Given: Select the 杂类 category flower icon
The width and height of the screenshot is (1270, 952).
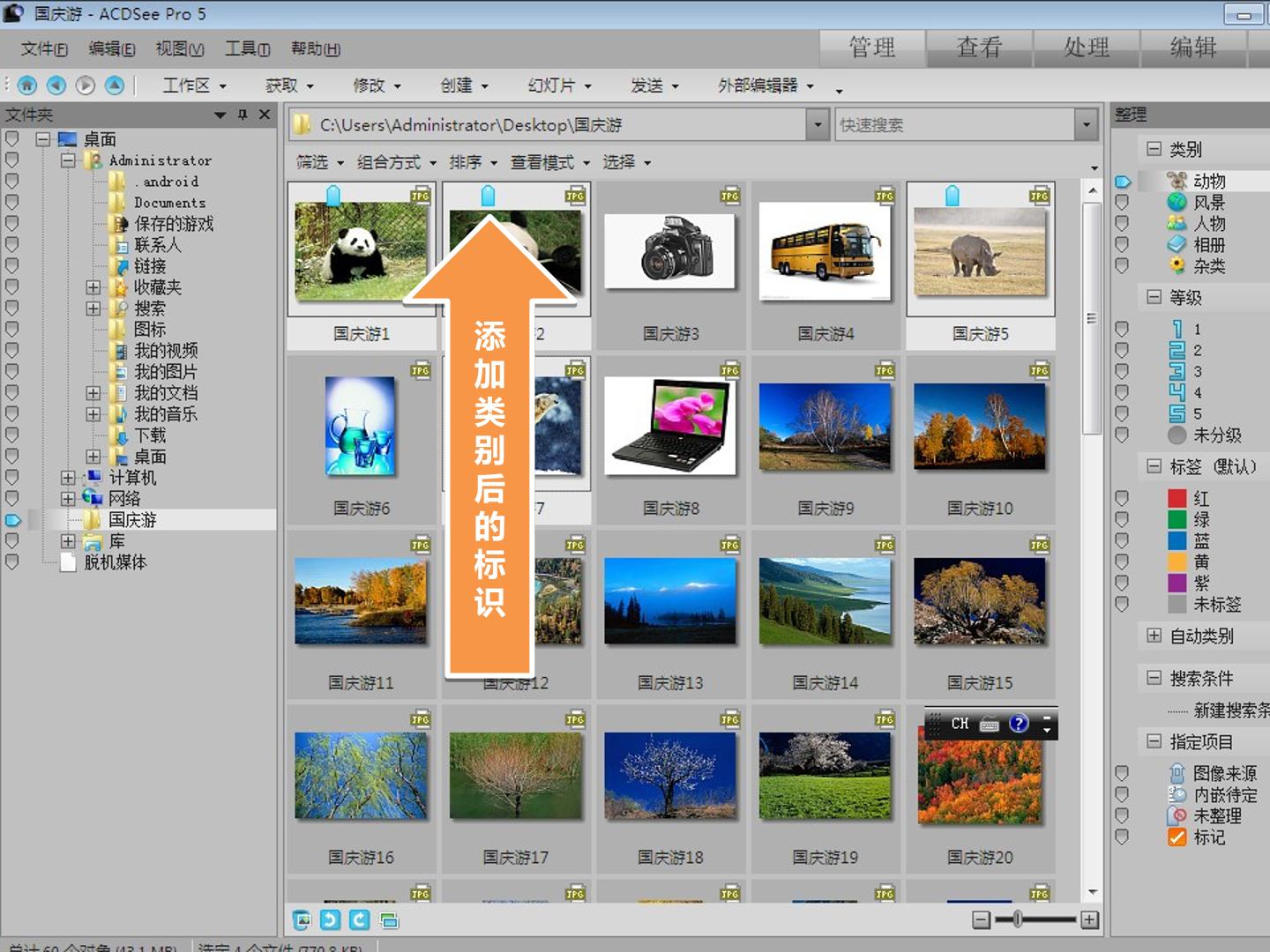Looking at the screenshot, I should tap(1177, 265).
